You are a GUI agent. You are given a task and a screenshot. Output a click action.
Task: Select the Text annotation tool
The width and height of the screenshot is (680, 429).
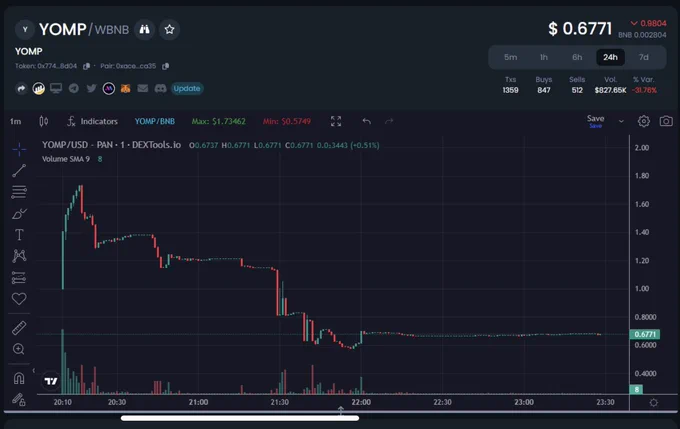(x=19, y=235)
